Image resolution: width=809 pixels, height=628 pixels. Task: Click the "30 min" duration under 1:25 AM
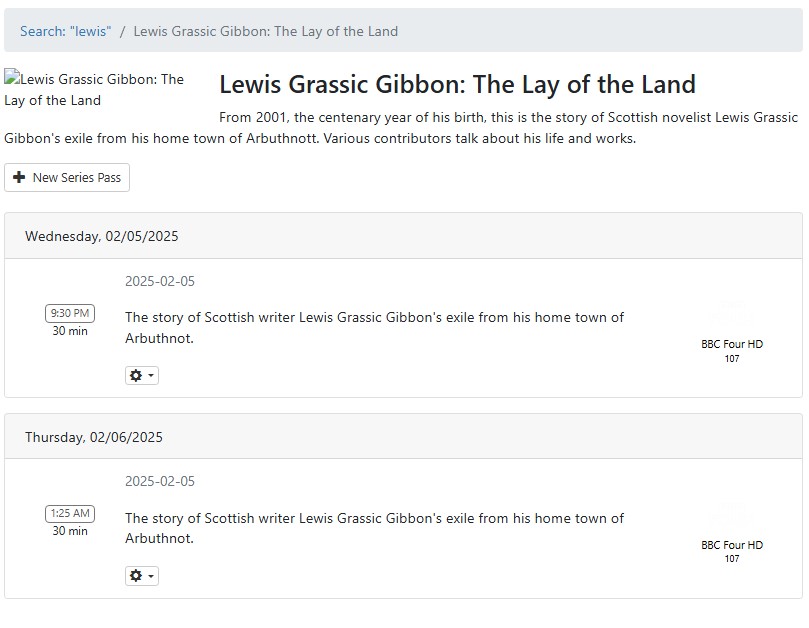[70, 531]
